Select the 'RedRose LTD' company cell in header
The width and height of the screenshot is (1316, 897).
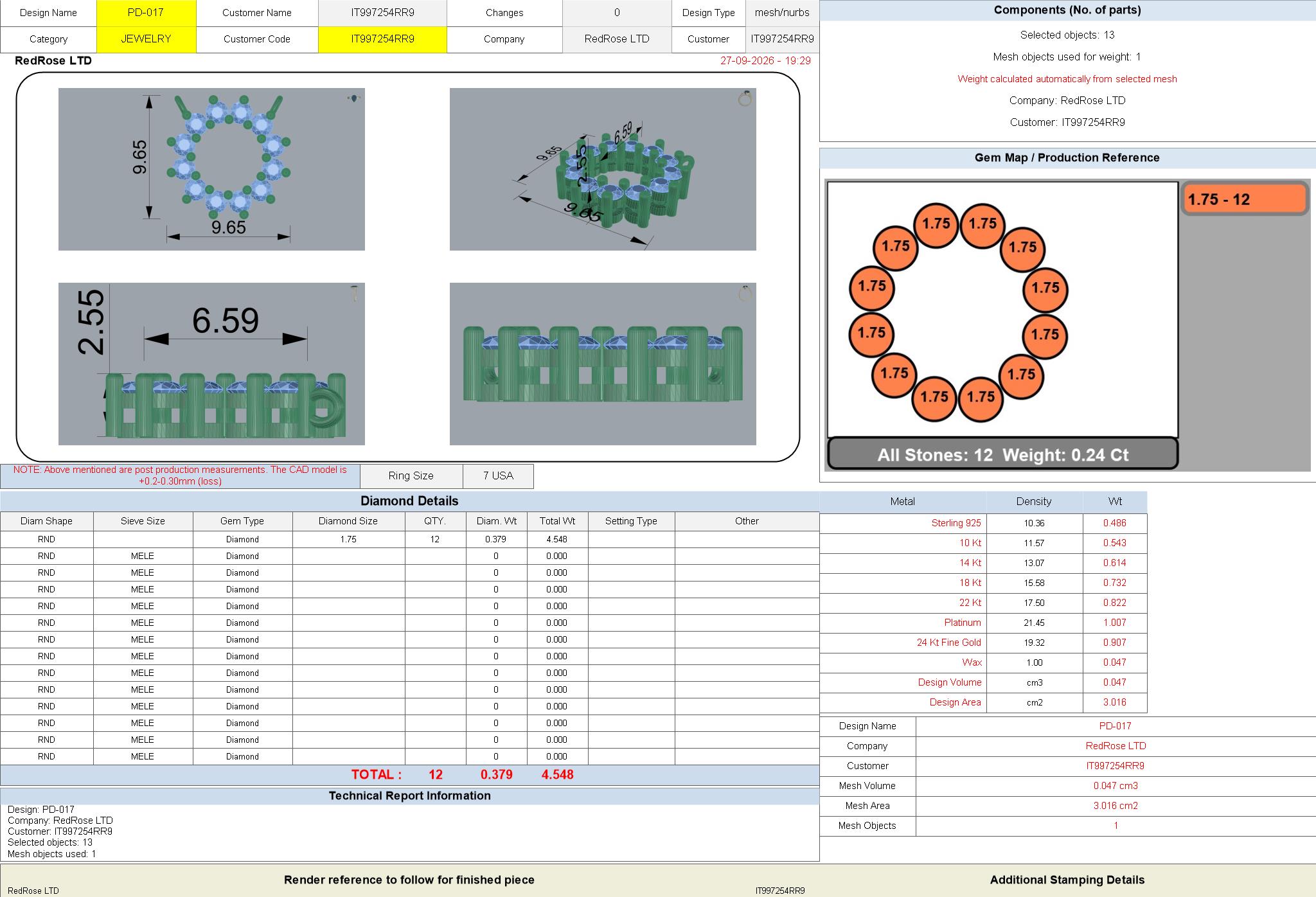[617, 39]
